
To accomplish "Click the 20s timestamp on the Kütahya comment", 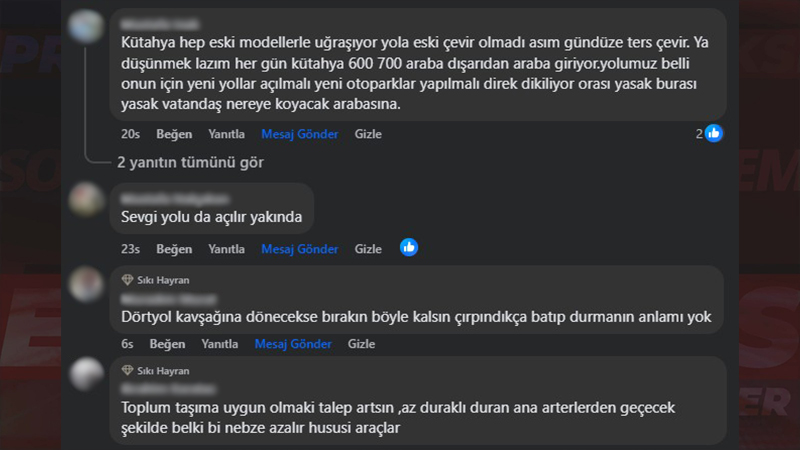I will pos(130,134).
